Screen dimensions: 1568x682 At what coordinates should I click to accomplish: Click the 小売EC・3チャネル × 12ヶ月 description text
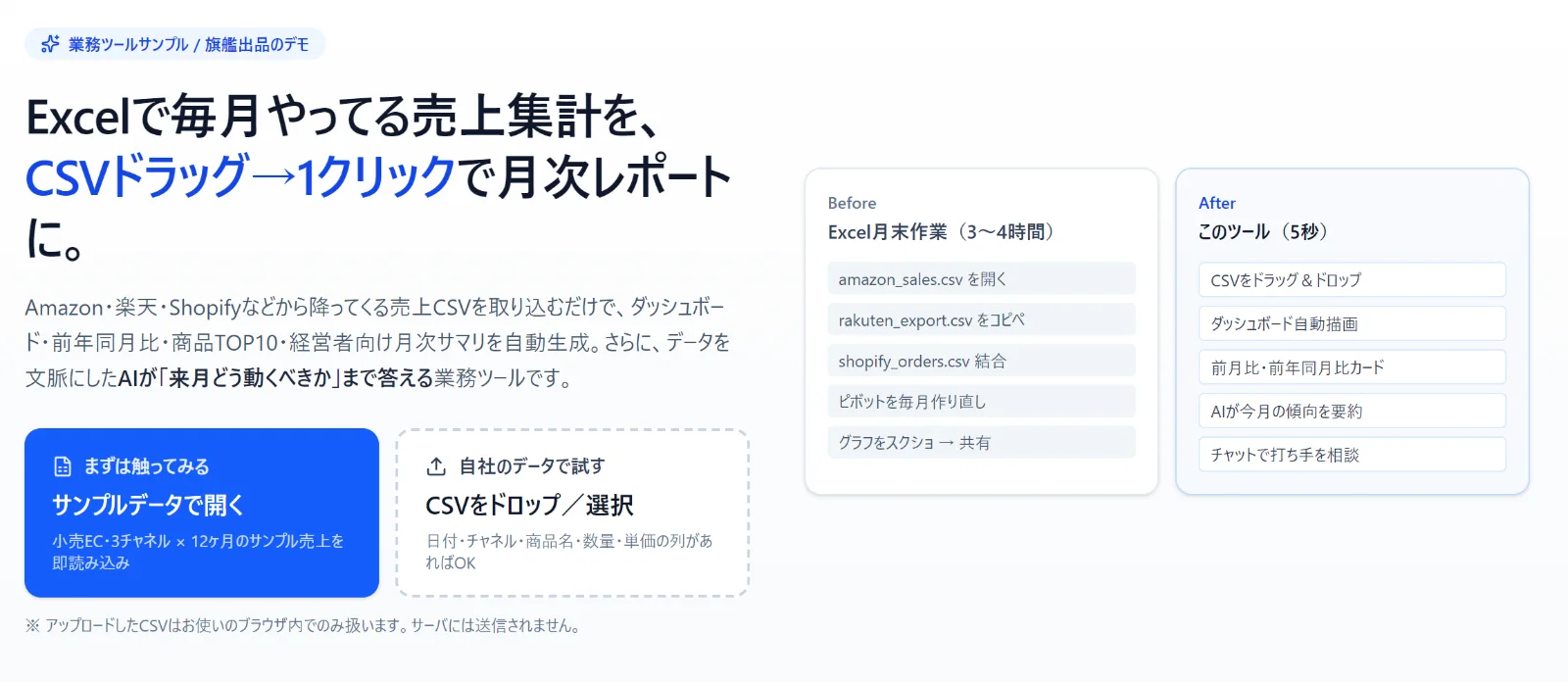point(198,552)
